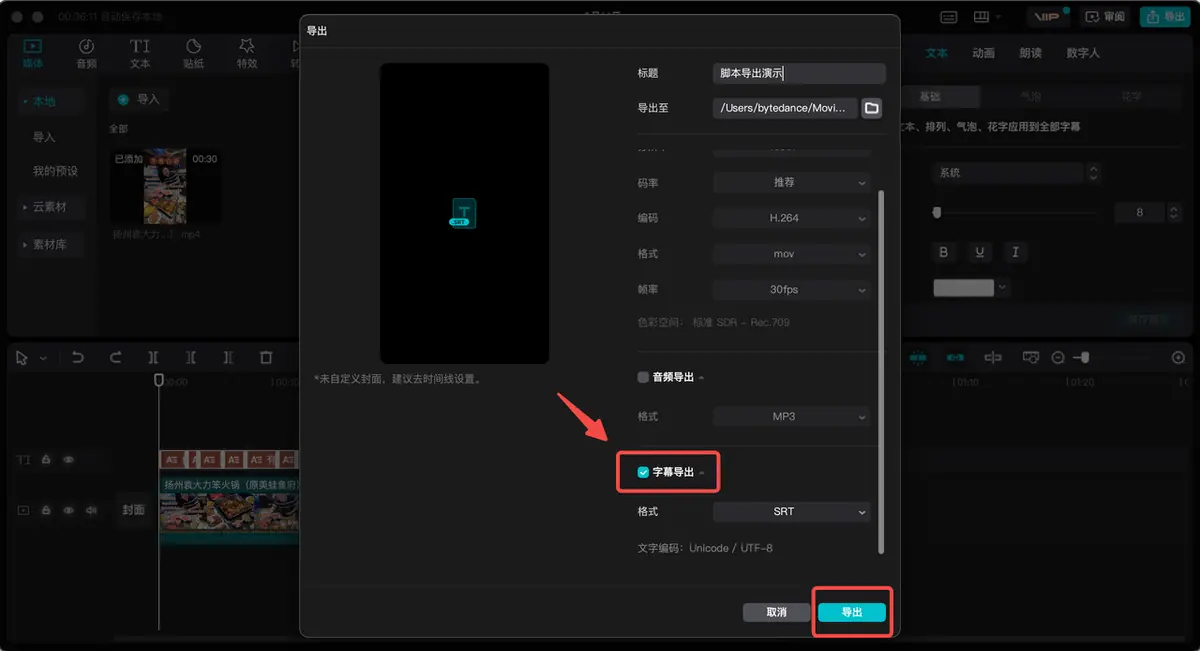Open the 特效 effects panel
The height and width of the screenshot is (651, 1200).
pos(247,53)
